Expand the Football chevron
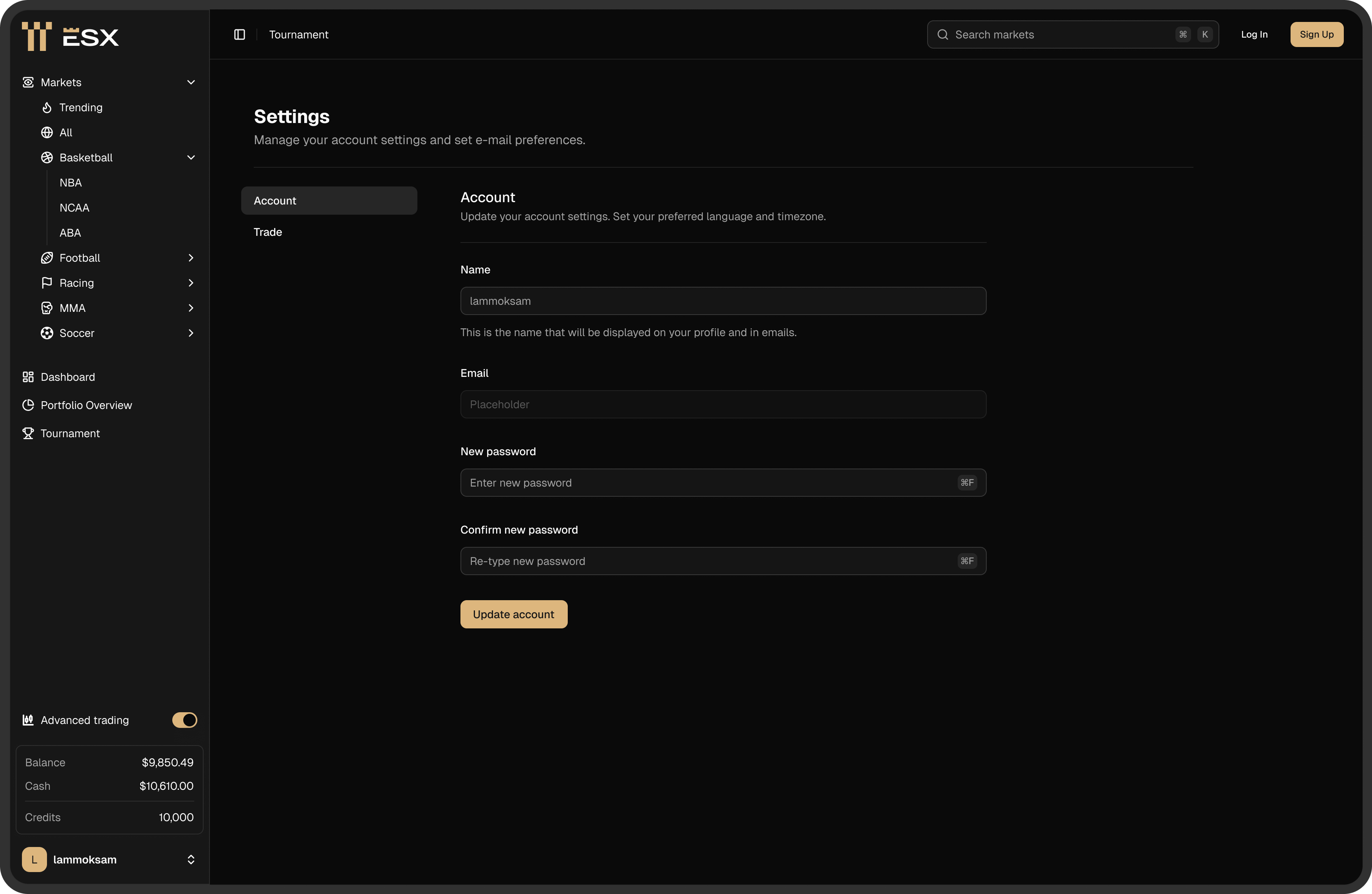 191,258
